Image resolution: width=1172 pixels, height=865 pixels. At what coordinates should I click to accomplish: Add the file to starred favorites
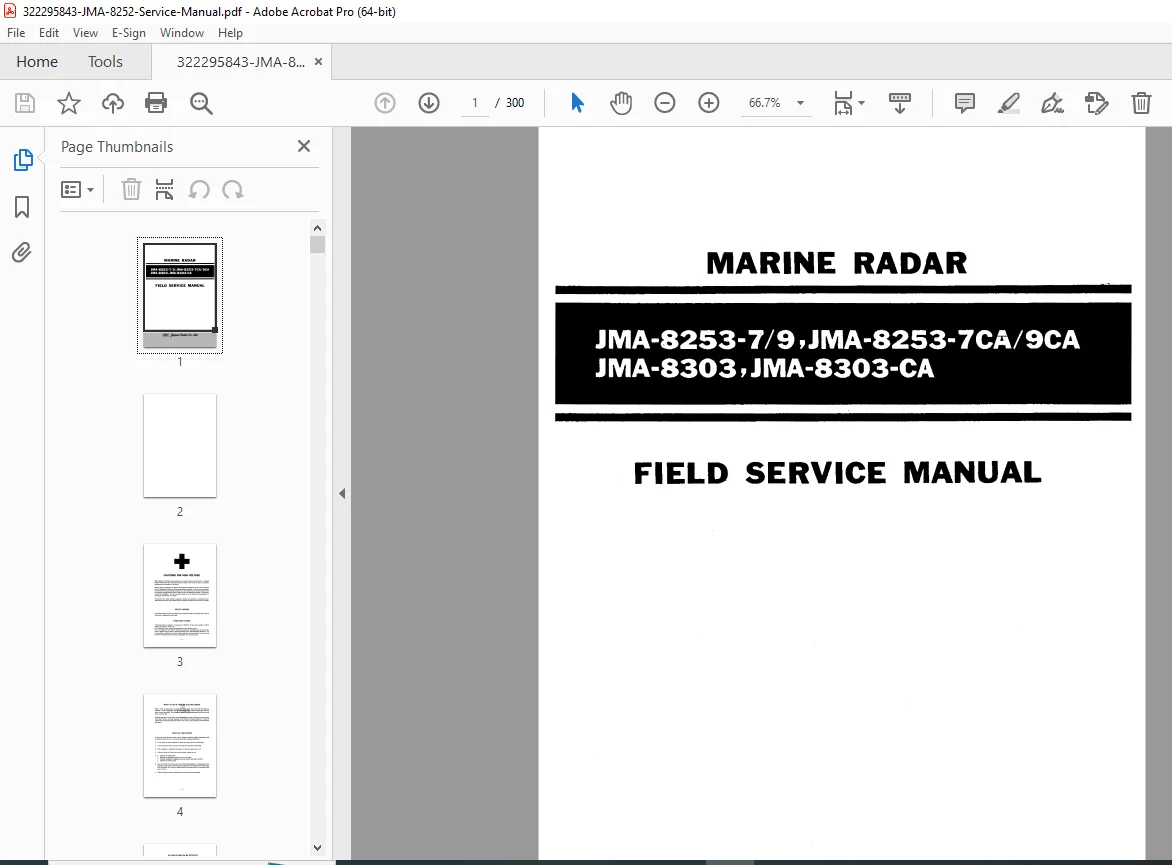pyautogui.click(x=69, y=103)
